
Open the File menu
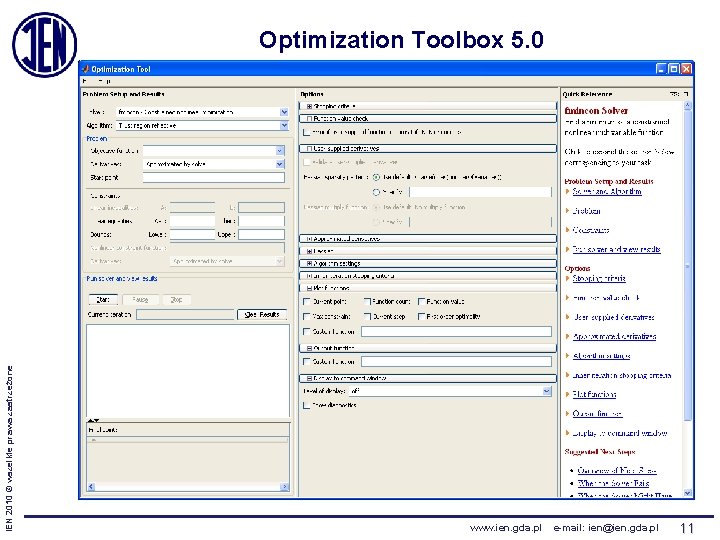pyautogui.click(x=86, y=81)
